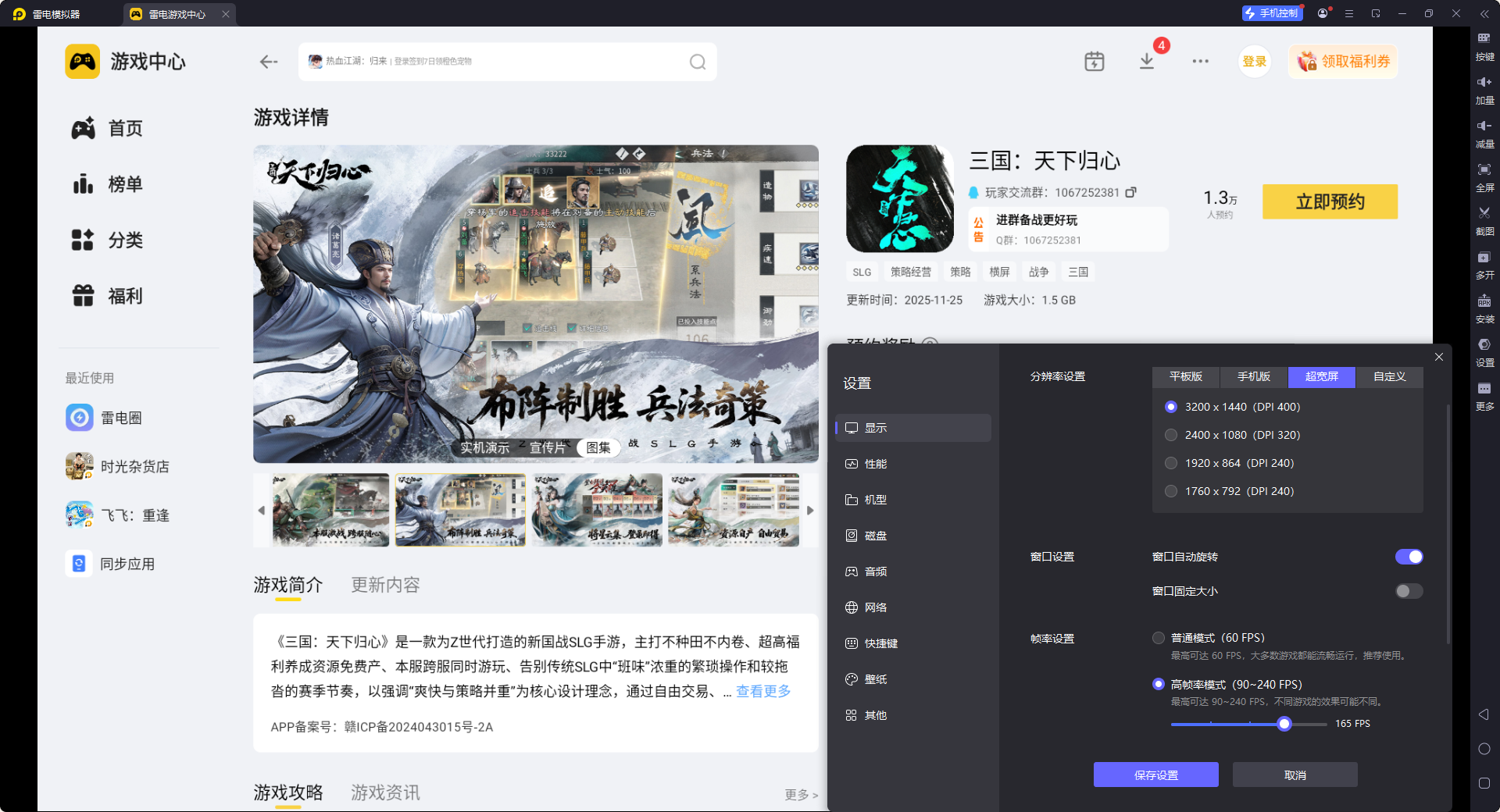Click 更多 > beside 游戏资讯
The height and width of the screenshot is (812, 1500).
click(802, 795)
